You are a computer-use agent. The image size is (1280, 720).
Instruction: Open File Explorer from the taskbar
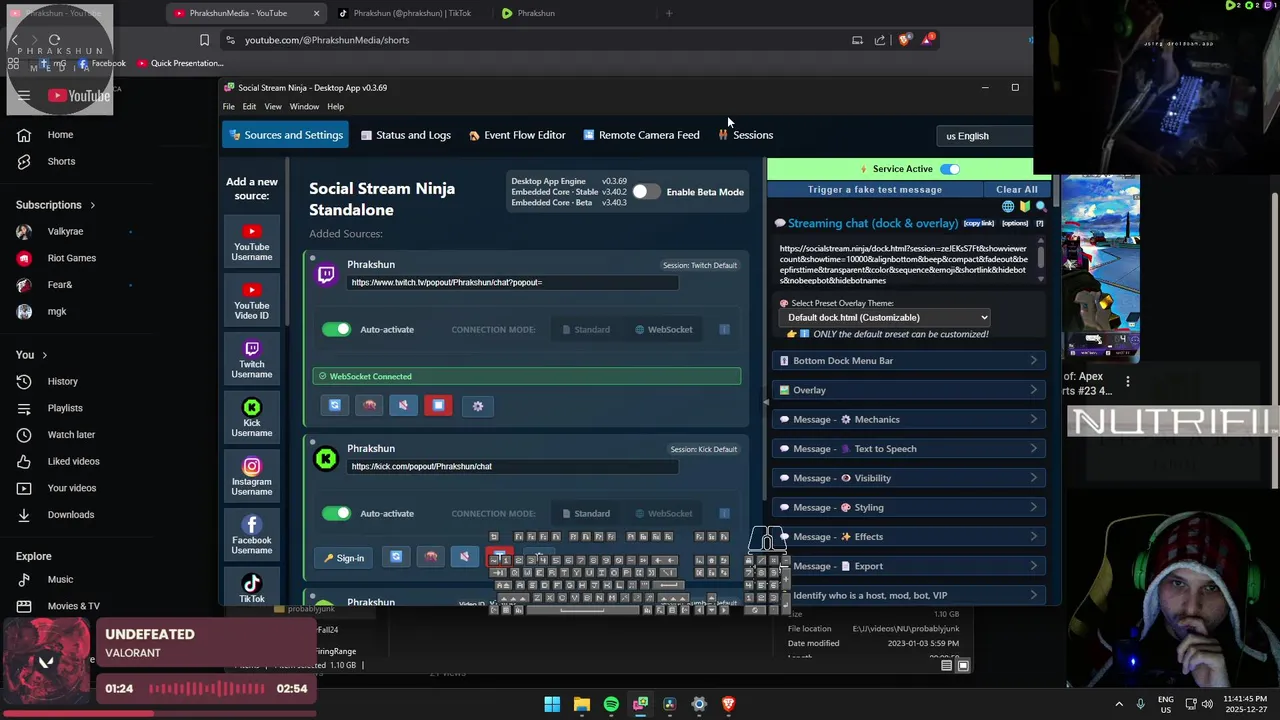[x=581, y=704]
